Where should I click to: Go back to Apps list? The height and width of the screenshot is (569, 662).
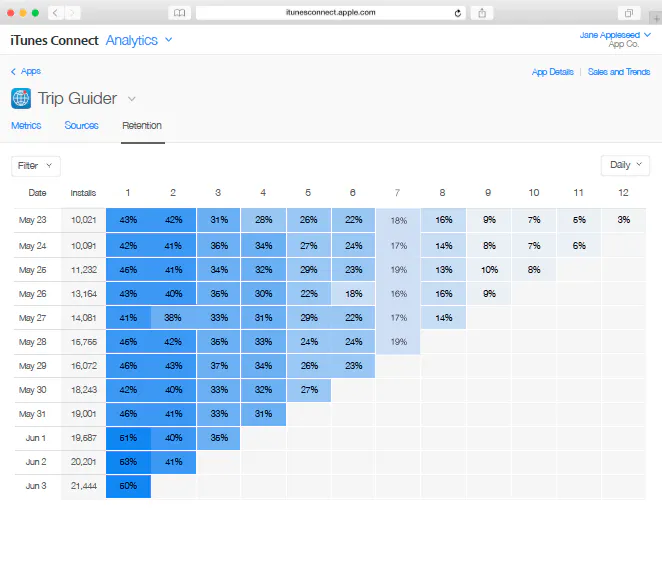(26, 72)
